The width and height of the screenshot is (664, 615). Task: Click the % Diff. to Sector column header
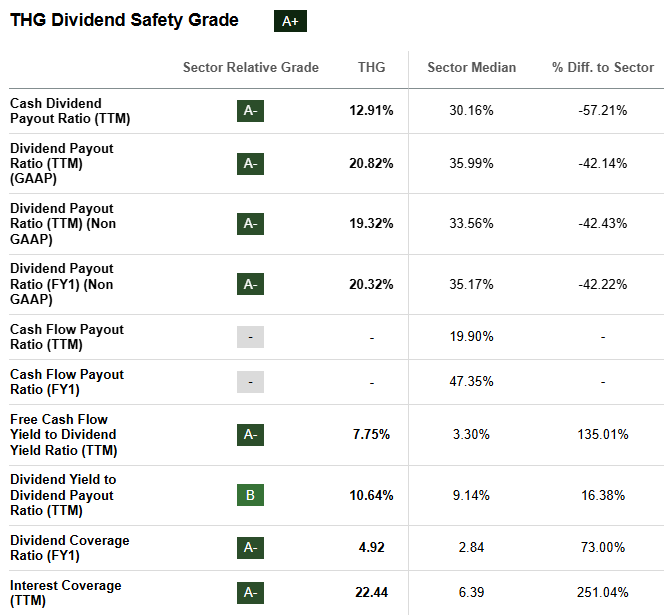coord(603,67)
